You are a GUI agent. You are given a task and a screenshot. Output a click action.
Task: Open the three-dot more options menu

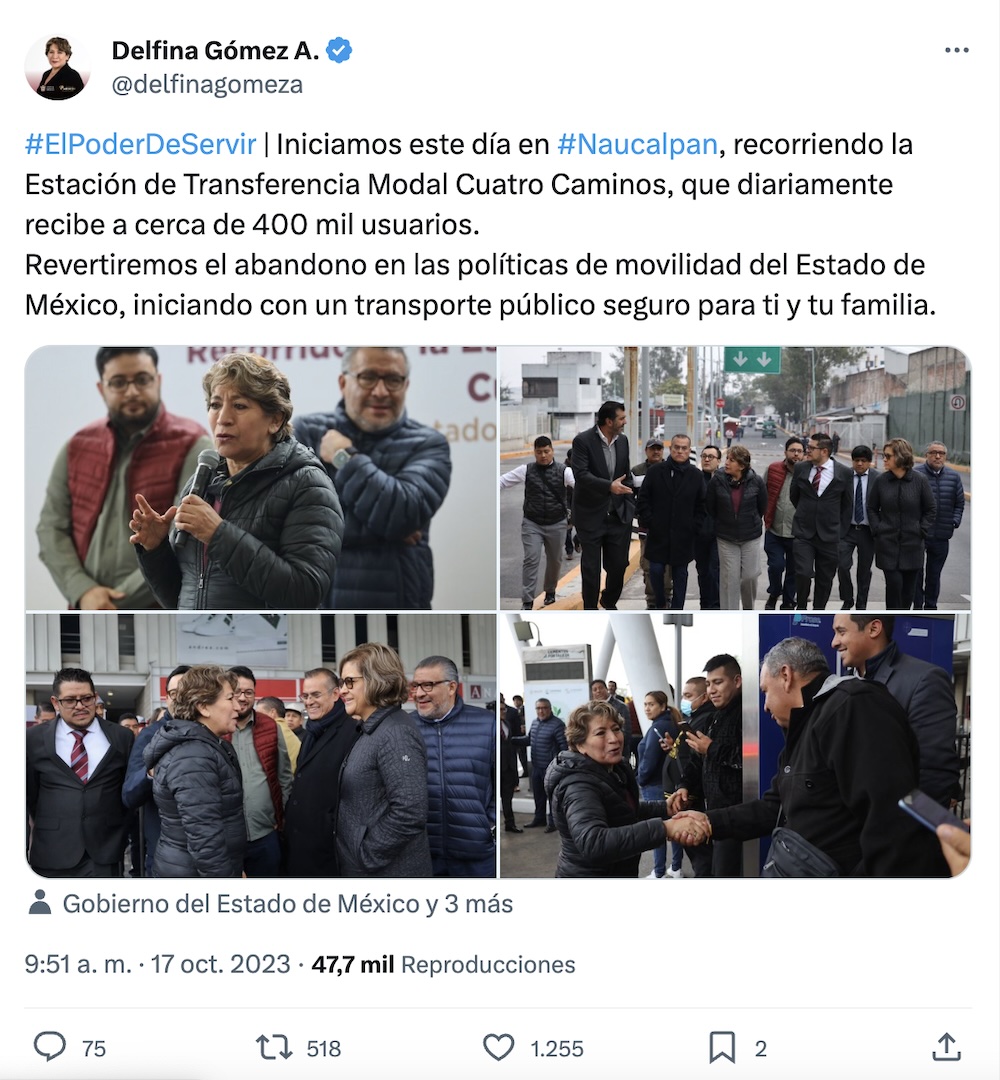tap(957, 50)
